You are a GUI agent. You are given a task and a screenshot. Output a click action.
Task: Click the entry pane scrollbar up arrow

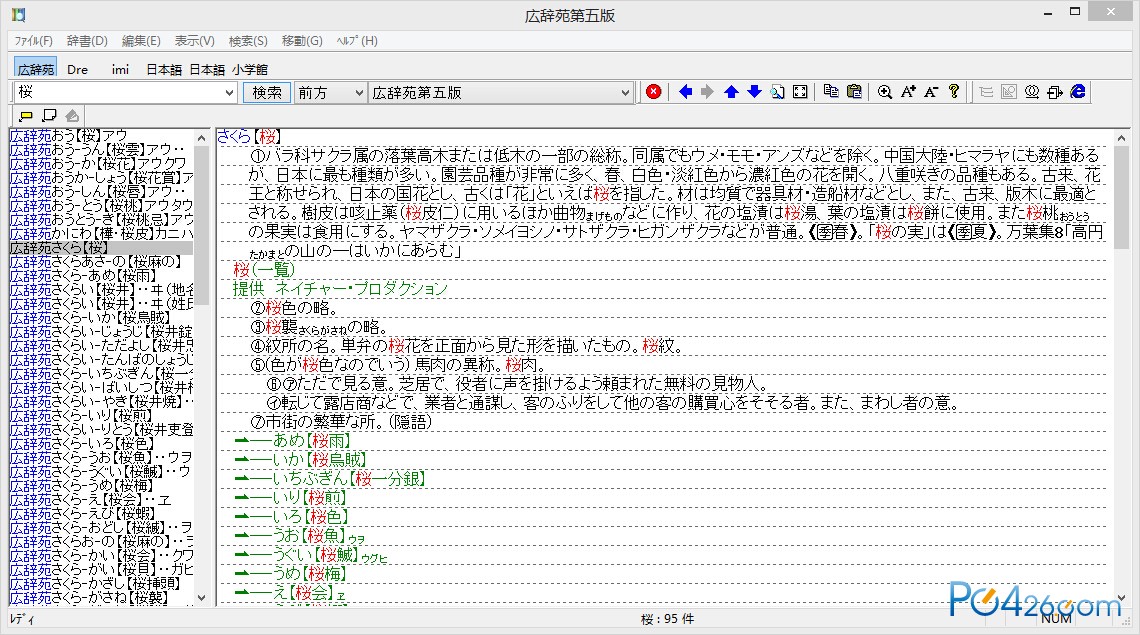1121,137
